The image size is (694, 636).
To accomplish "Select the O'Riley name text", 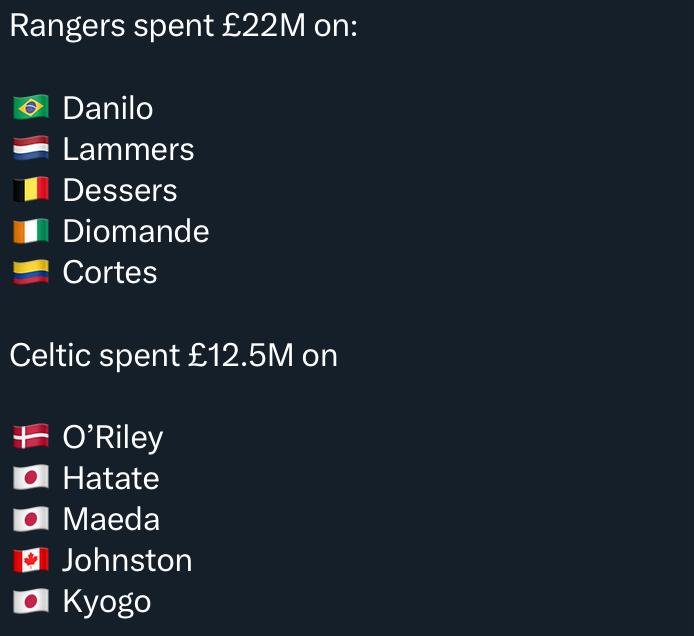I will 113,437.
